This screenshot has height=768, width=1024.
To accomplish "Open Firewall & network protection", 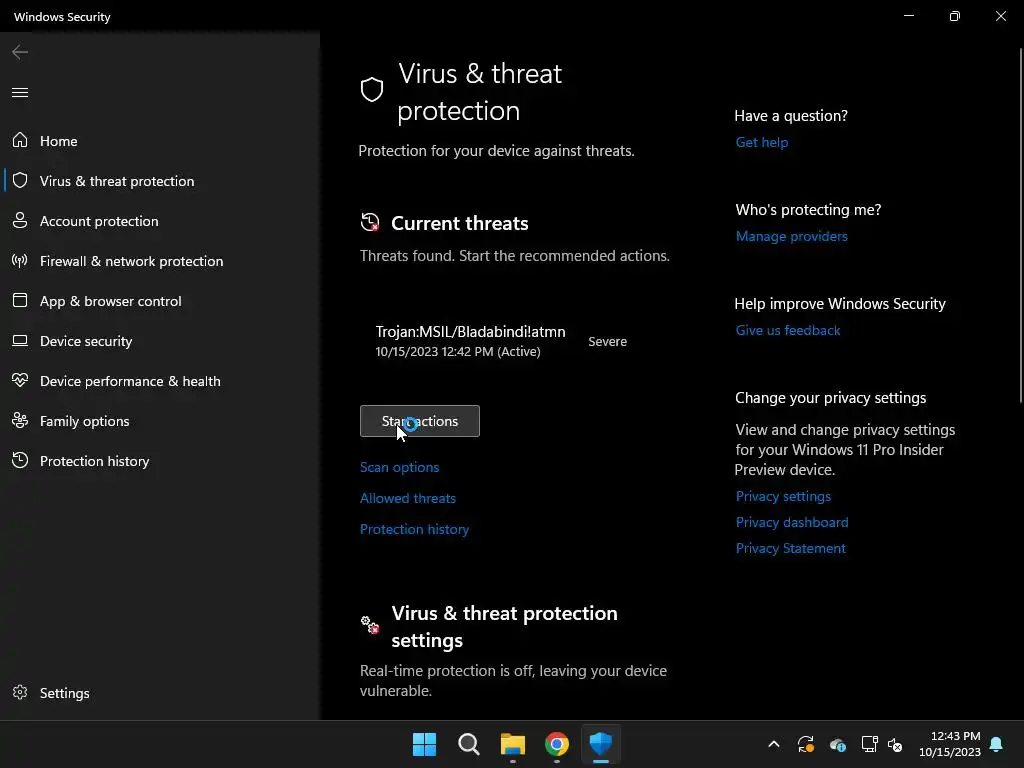I will [159, 261].
